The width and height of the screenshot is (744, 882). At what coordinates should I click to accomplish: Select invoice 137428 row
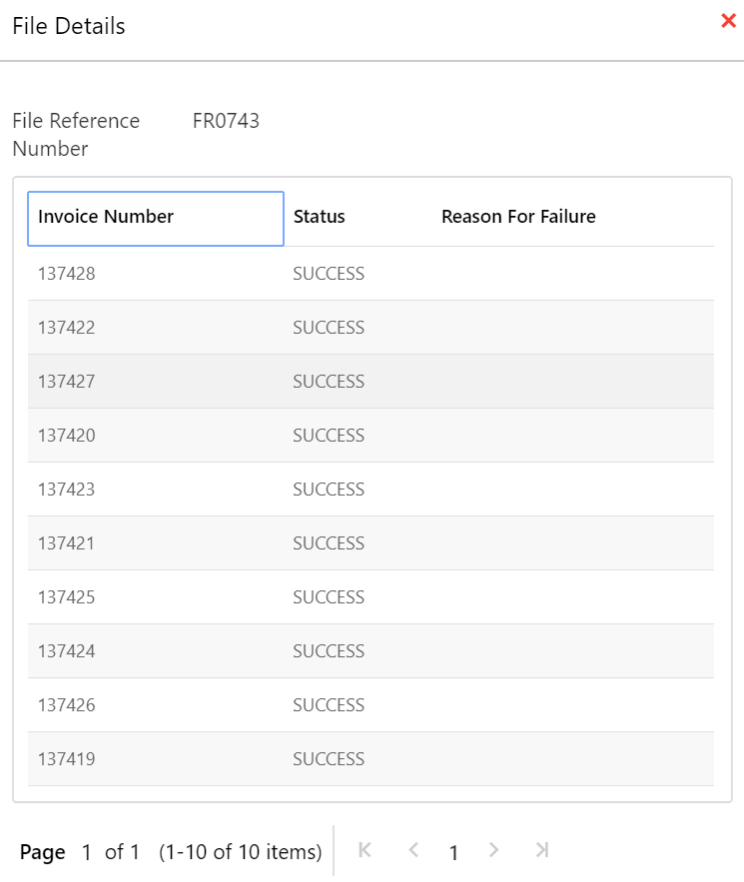point(67,273)
